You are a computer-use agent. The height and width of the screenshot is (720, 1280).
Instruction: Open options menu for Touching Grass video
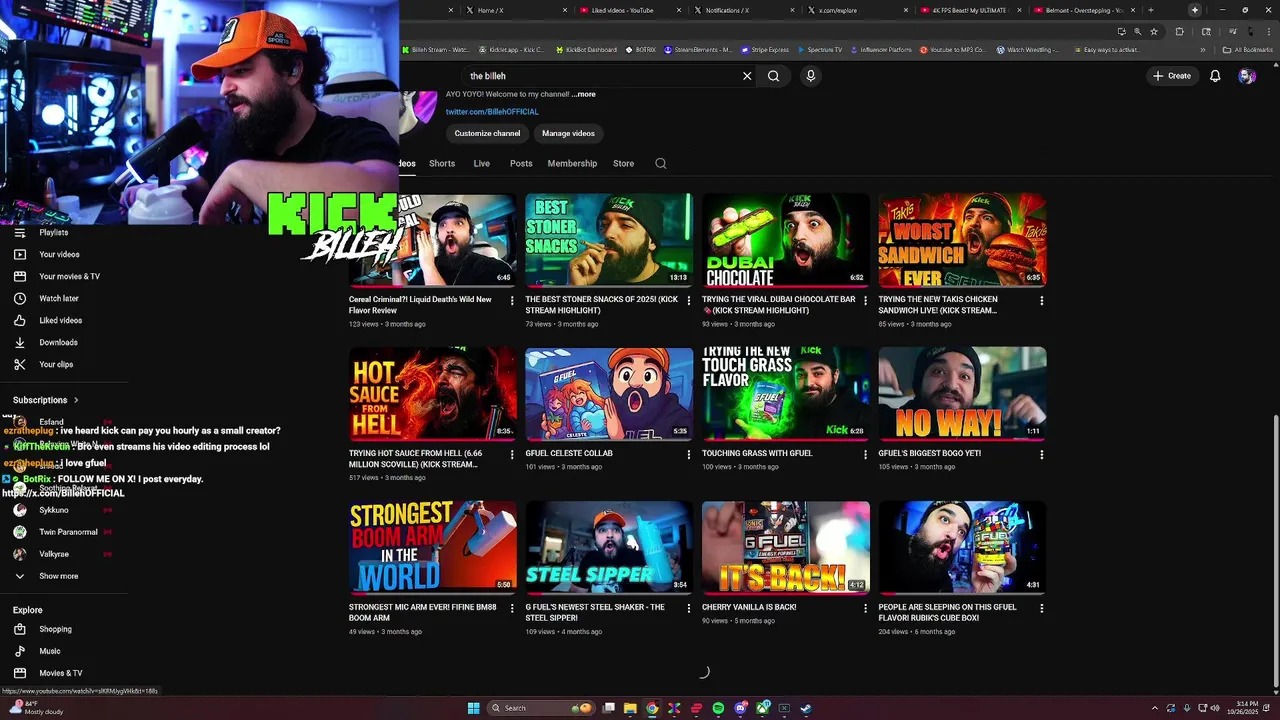pyautogui.click(x=865, y=454)
